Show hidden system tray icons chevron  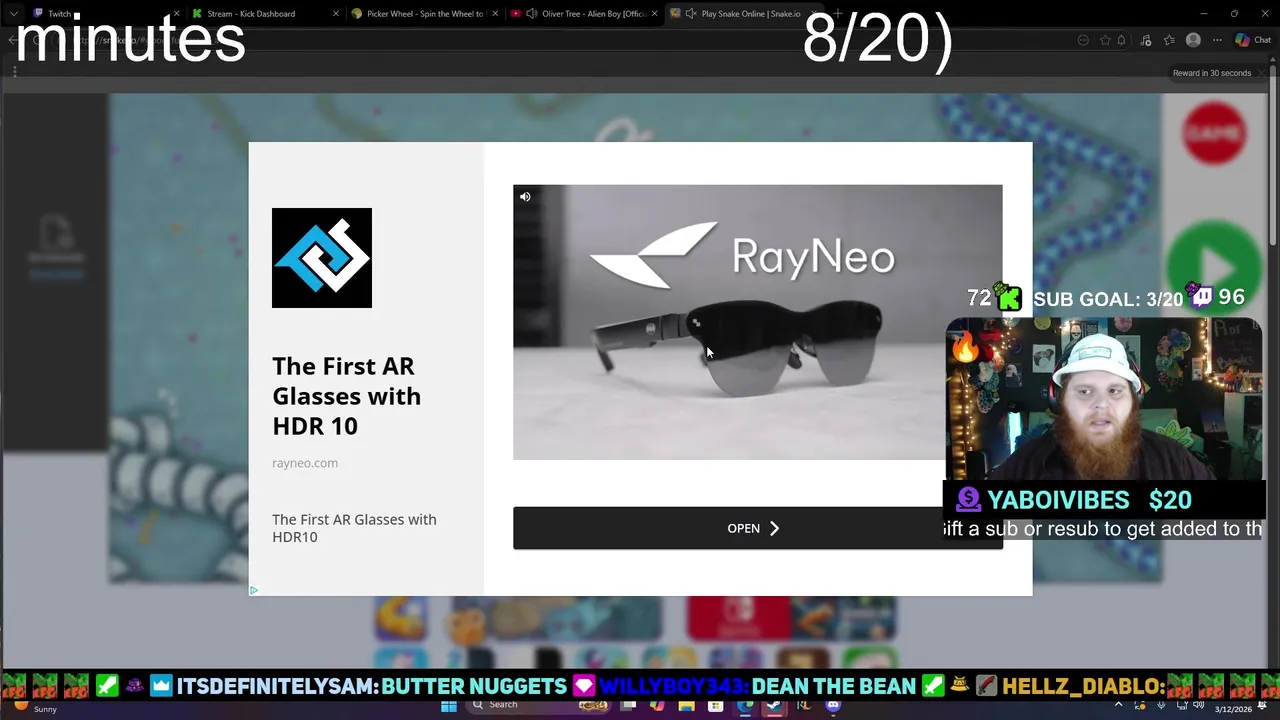pyautogui.click(x=1118, y=705)
